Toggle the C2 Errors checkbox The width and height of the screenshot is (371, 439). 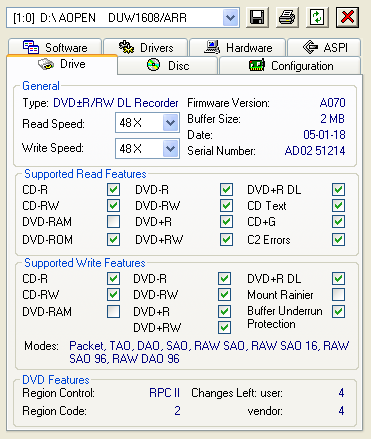click(338, 239)
